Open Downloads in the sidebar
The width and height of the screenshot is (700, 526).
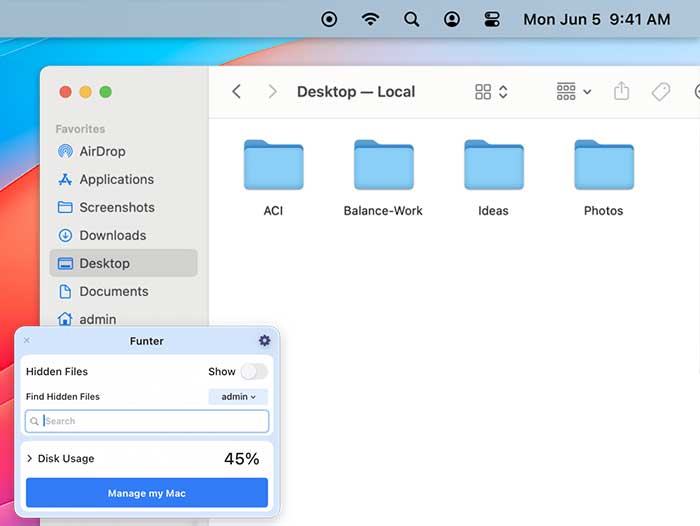point(124,235)
